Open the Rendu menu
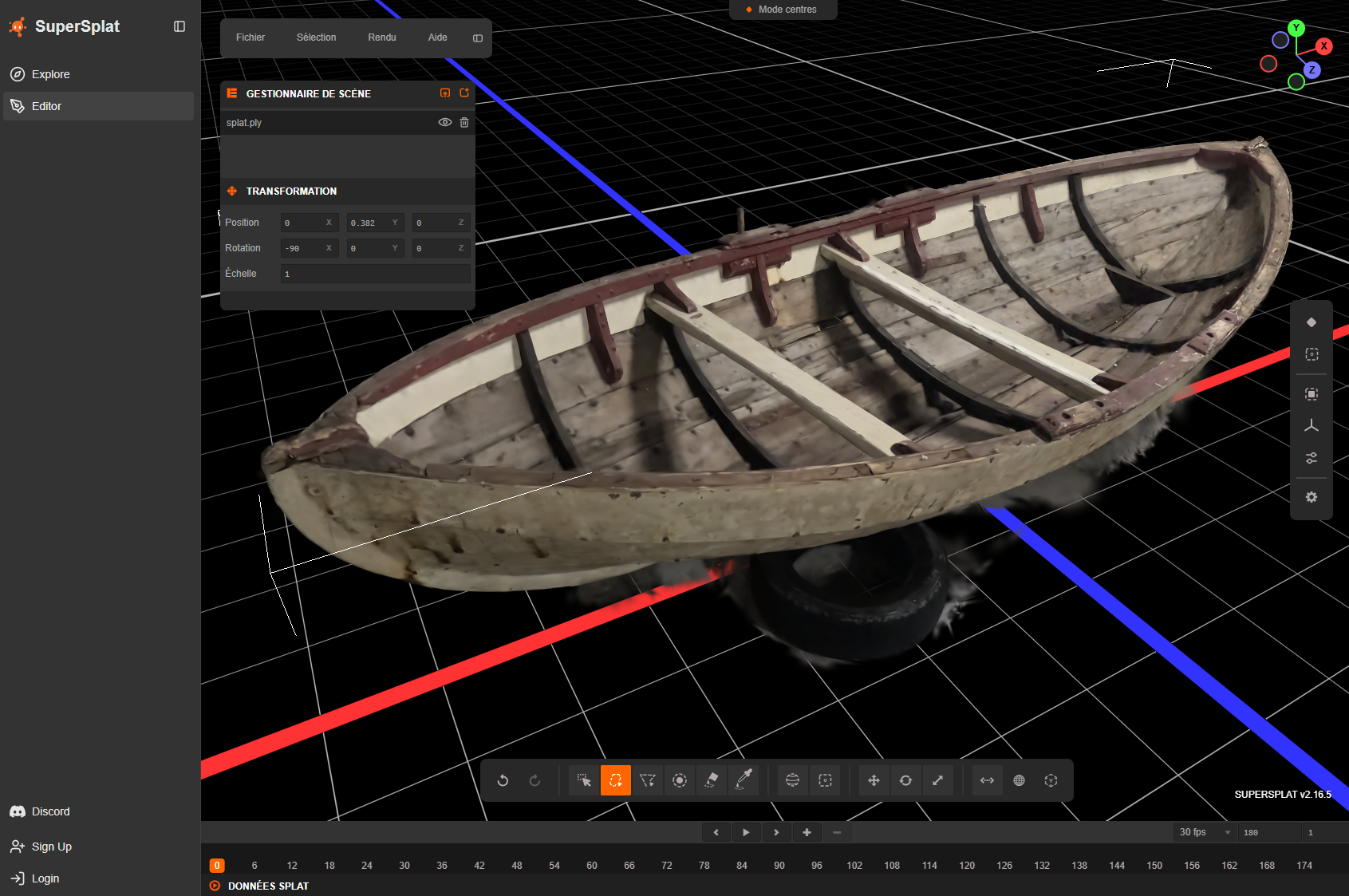The width and height of the screenshot is (1349, 896). coord(381,37)
